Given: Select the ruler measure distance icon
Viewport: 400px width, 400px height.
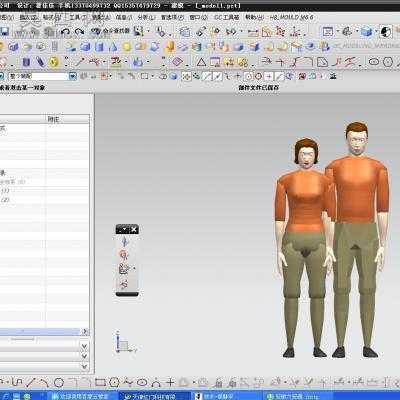Looking at the screenshot, I should click(253, 32).
